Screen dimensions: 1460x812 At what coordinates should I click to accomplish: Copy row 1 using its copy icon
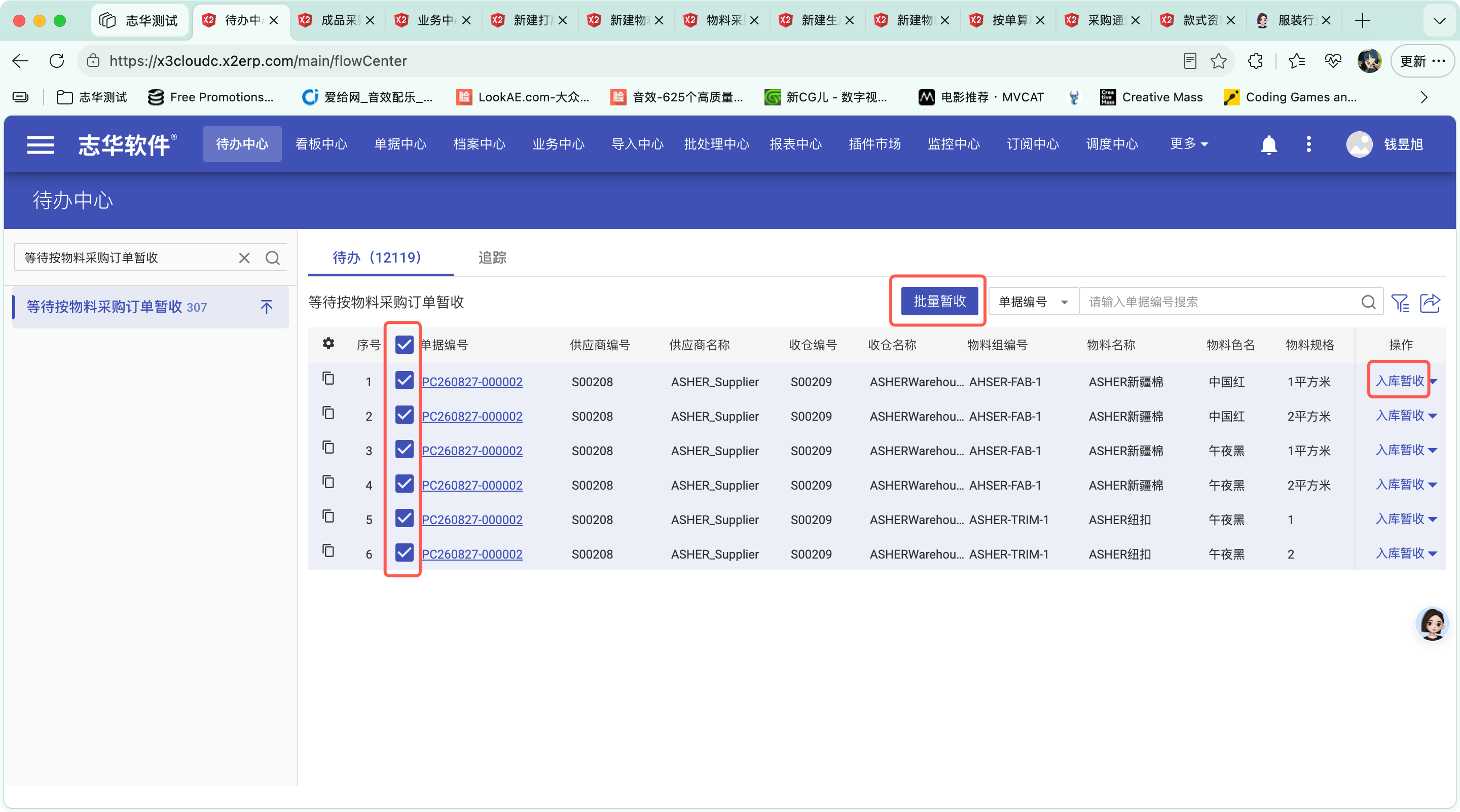[x=328, y=379]
